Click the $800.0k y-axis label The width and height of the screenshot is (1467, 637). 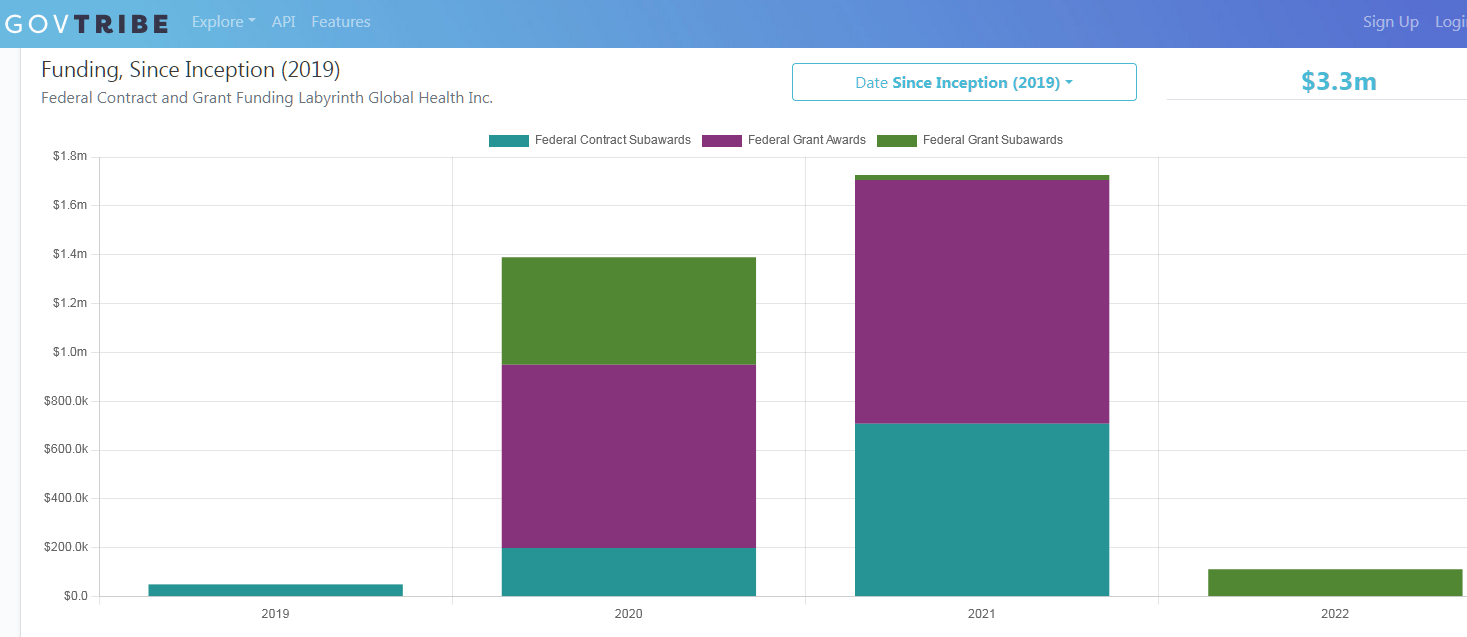[x=66, y=401]
